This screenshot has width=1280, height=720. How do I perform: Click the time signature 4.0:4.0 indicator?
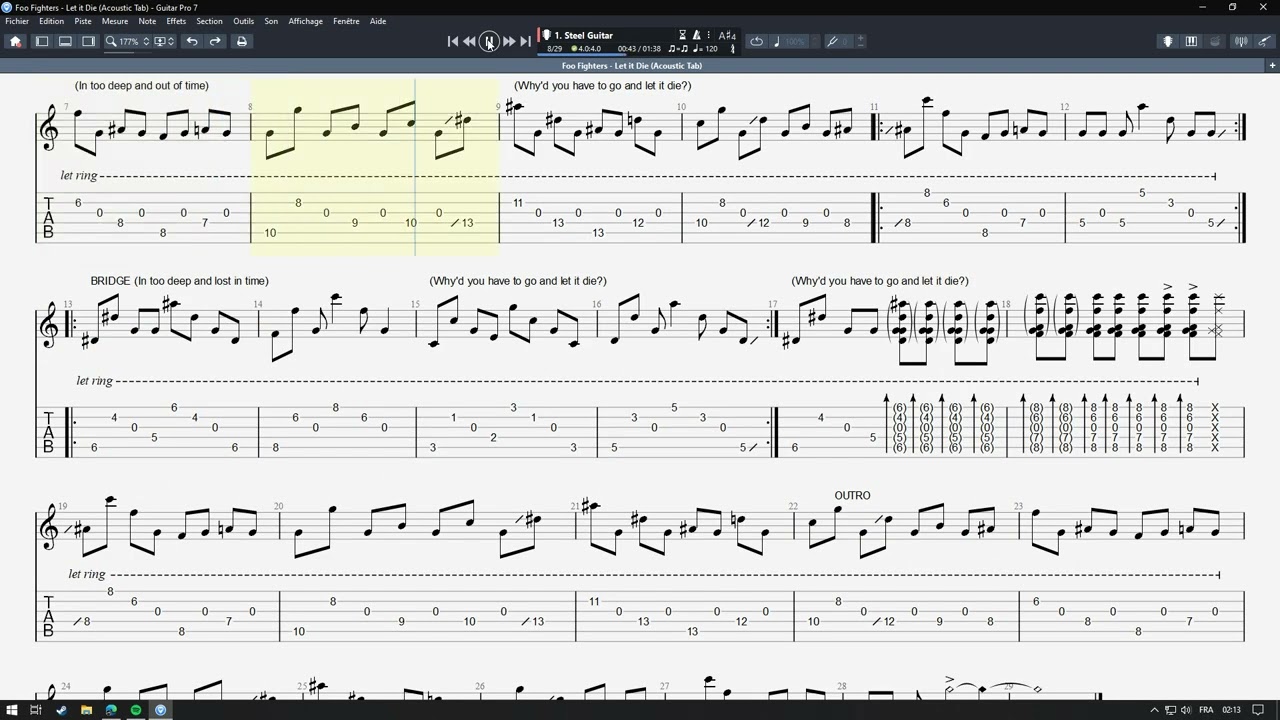(x=586, y=48)
